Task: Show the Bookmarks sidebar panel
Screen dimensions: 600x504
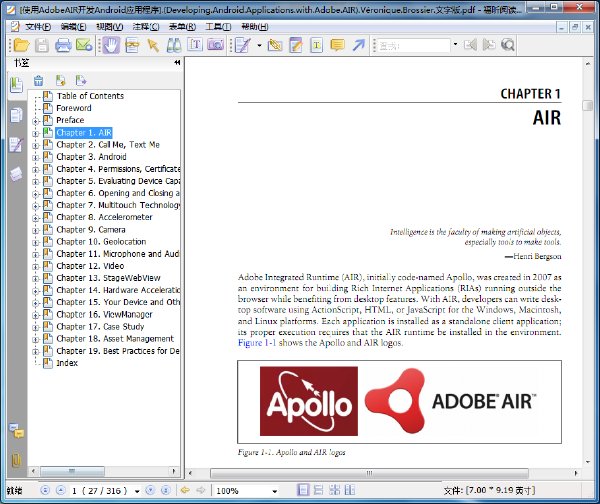Action: (x=16, y=85)
